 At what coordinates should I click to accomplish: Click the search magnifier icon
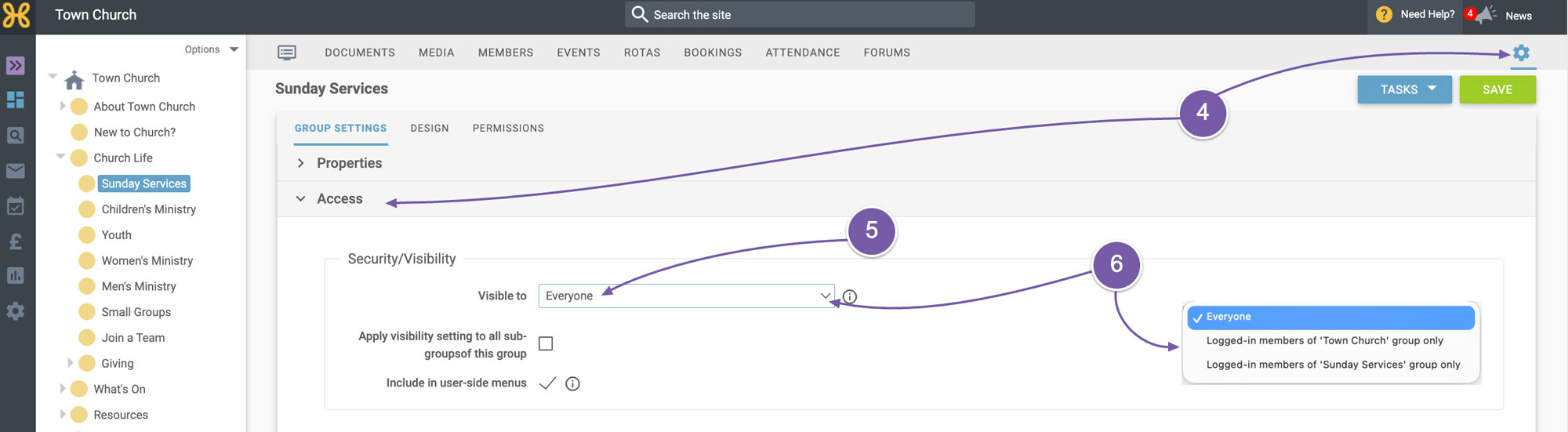click(x=640, y=14)
